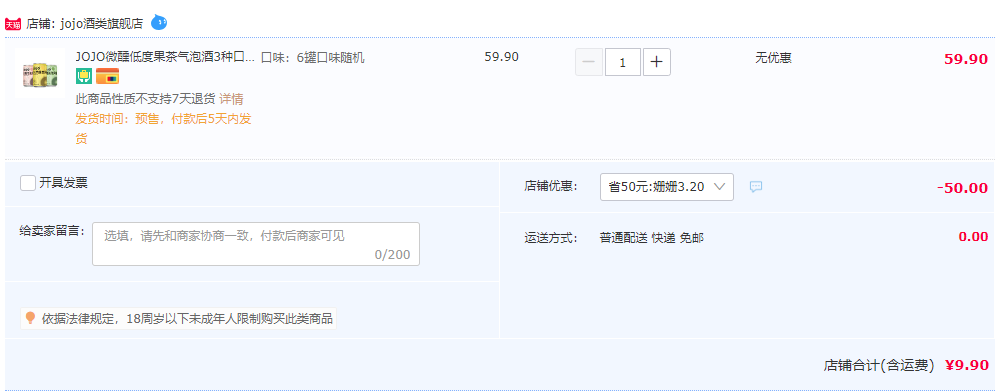Click the green service guarantee badge icon
Image resolution: width=997 pixels, height=392 pixels.
click(x=84, y=77)
